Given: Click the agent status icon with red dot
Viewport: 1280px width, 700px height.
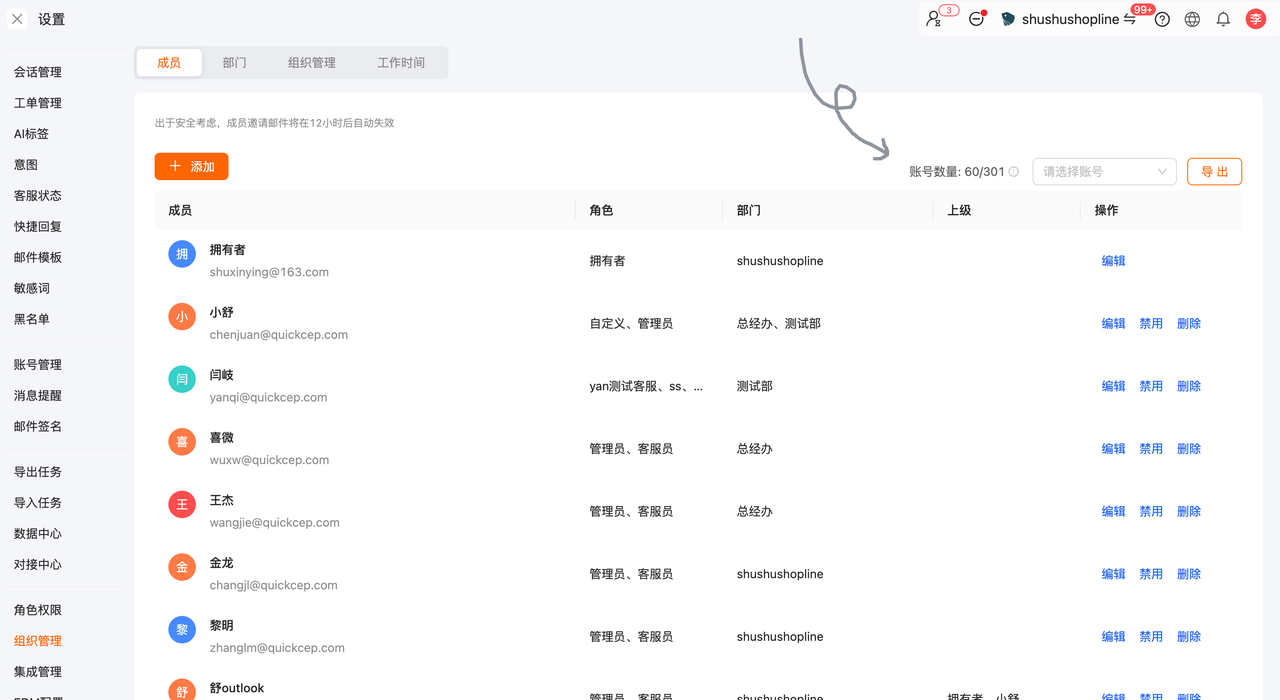Looking at the screenshot, I should tap(977, 19).
